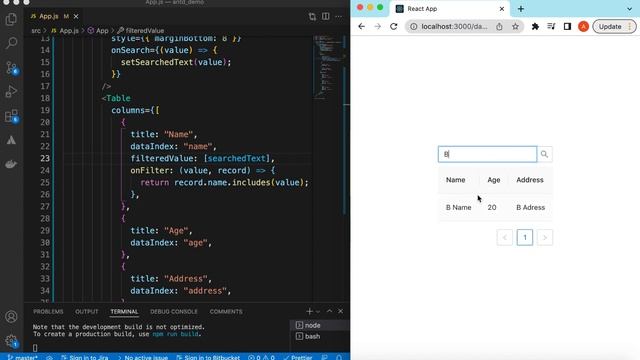Click No active issue in status bar
Screen dimensions: 640x360
tap(143, 357)
